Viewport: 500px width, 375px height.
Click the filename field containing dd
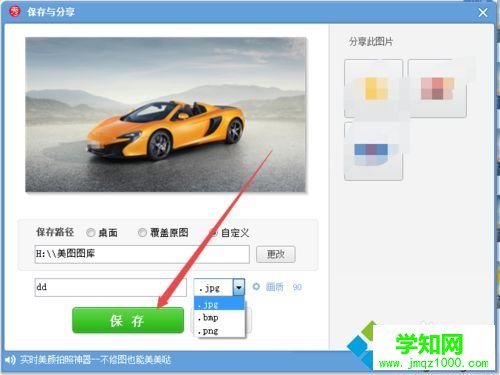coord(110,287)
